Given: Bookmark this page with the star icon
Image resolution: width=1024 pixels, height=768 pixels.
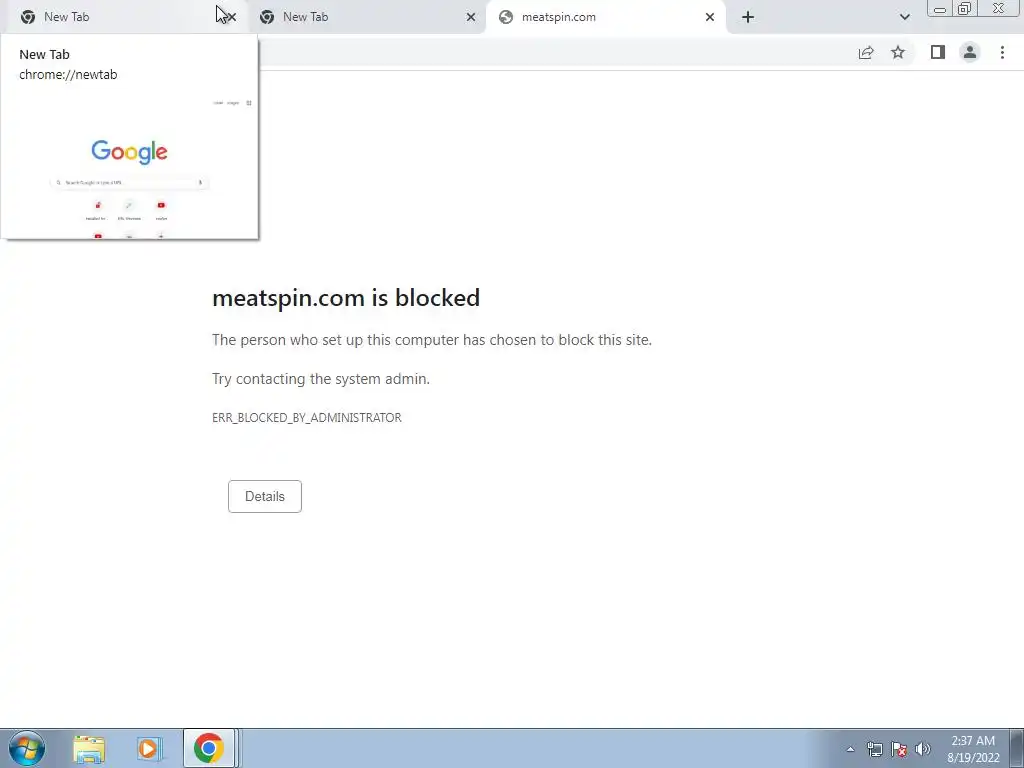Looking at the screenshot, I should click(898, 52).
